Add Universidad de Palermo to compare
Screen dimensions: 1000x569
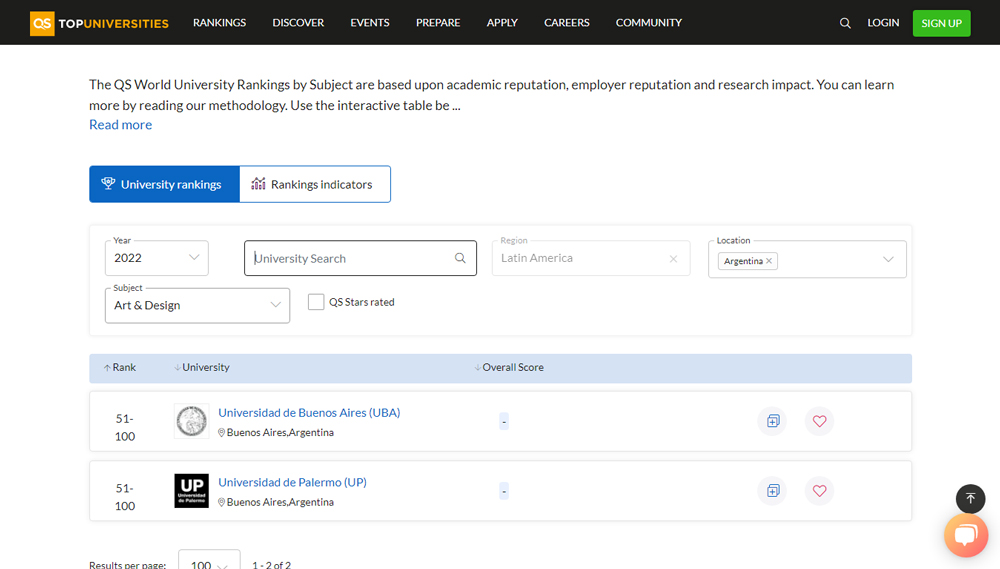coord(773,491)
